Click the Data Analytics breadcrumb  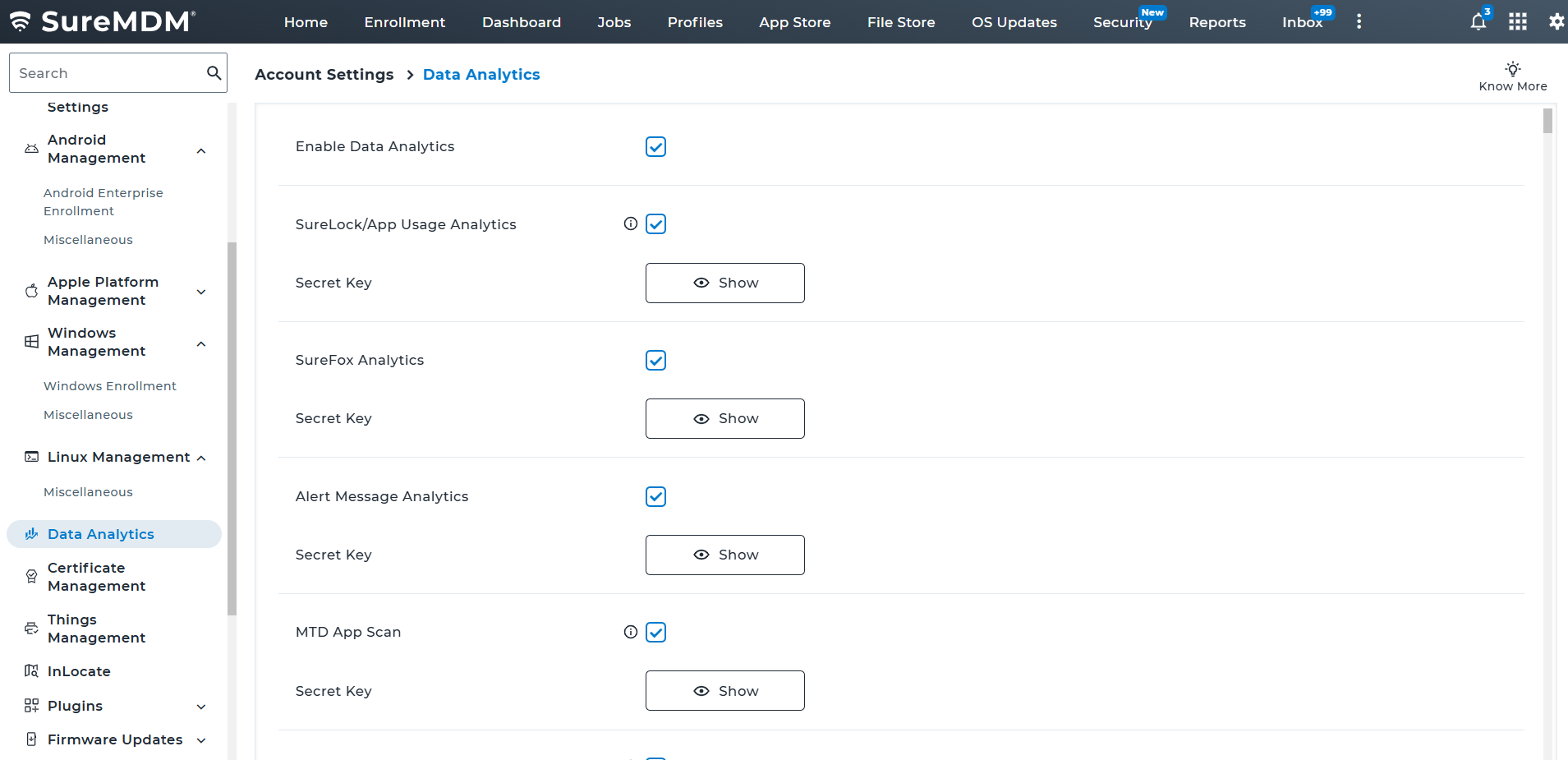pyautogui.click(x=481, y=75)
